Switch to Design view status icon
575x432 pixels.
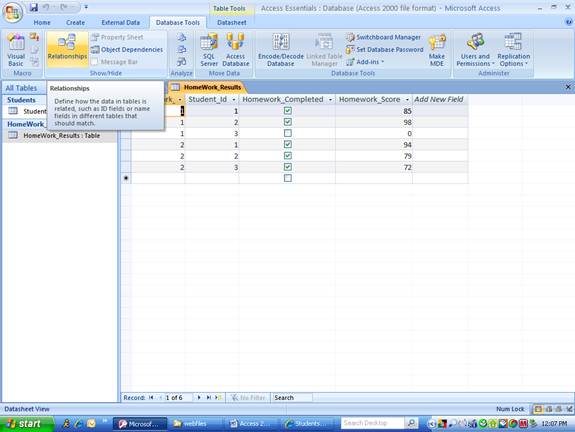coord(569,409)
